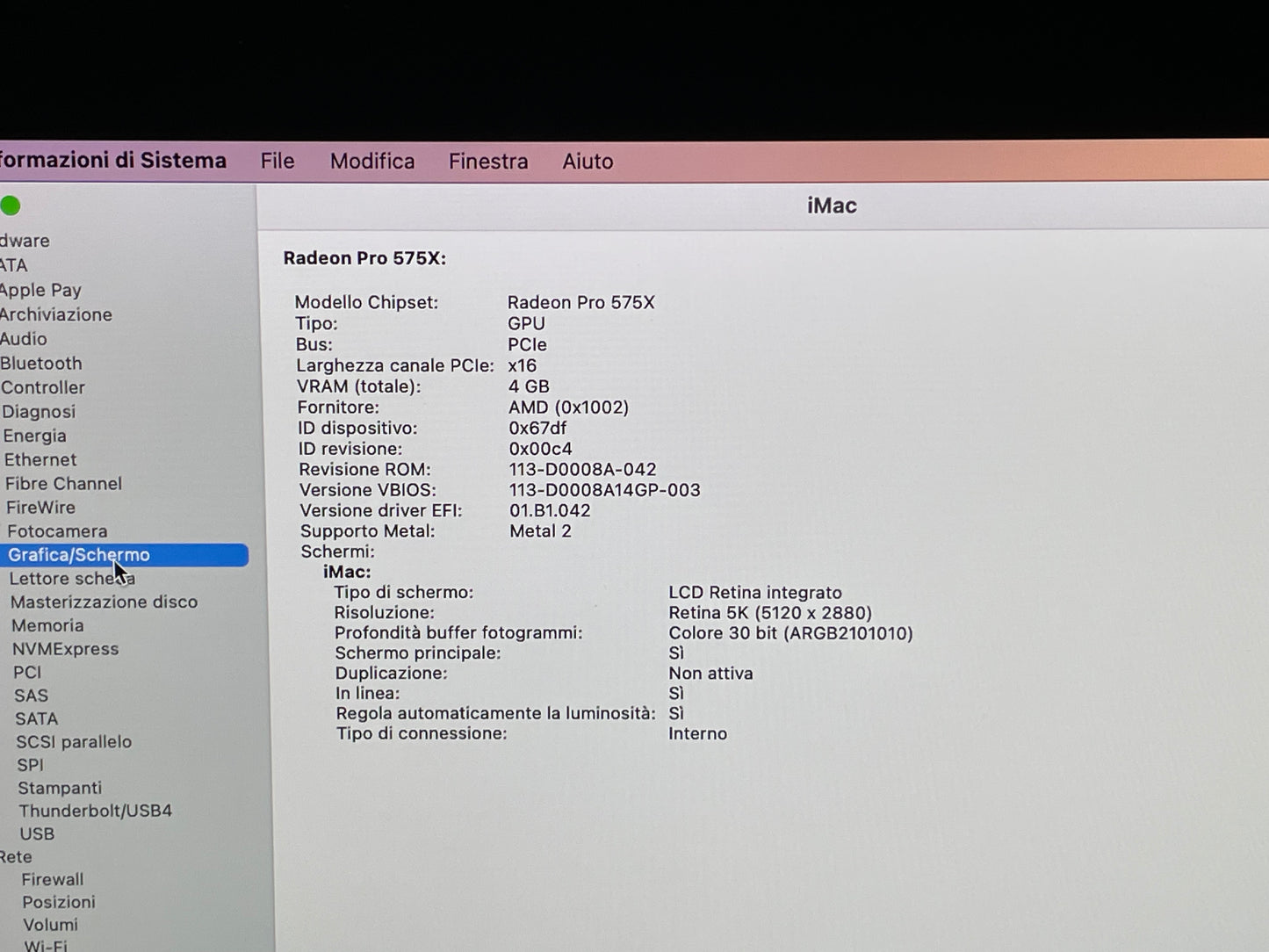This screenshot has height=952, width=1269.
Task: Select SATA in the sidebar
Action: [36, 718]
